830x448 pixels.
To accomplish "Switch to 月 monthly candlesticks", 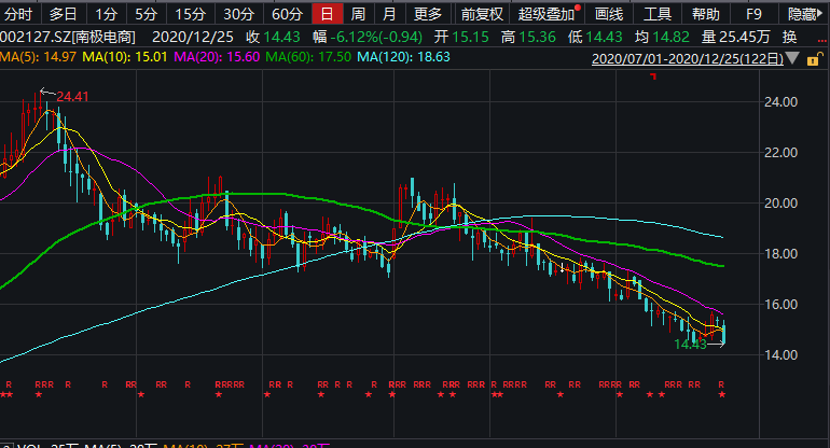I will [x=389, y=14].
